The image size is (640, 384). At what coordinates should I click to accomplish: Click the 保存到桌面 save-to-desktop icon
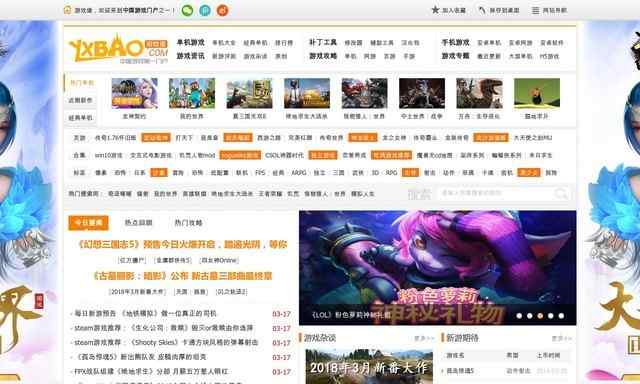click(x=482, y=10)
